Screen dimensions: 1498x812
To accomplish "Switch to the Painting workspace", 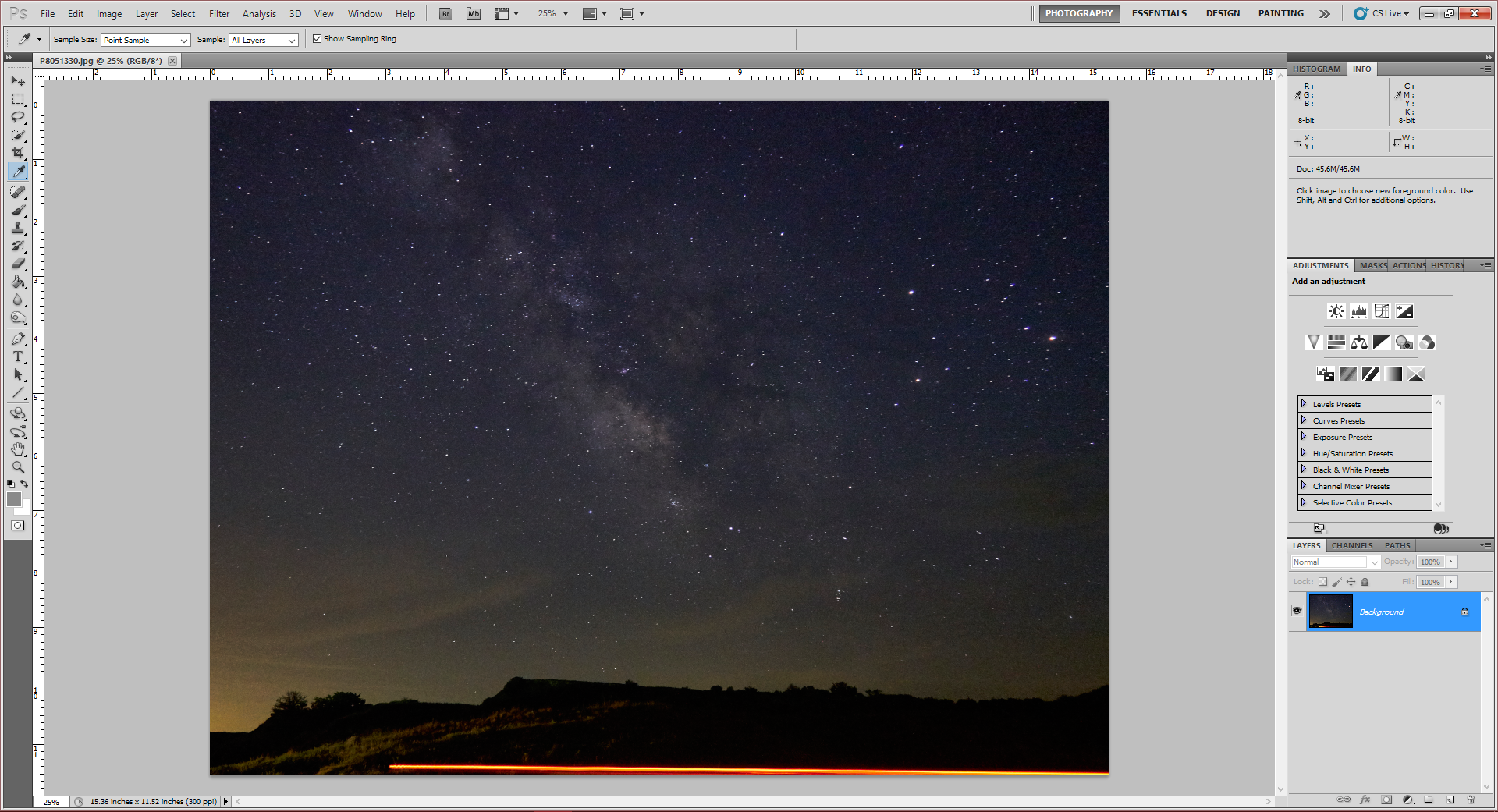I will coord(1281,13).
